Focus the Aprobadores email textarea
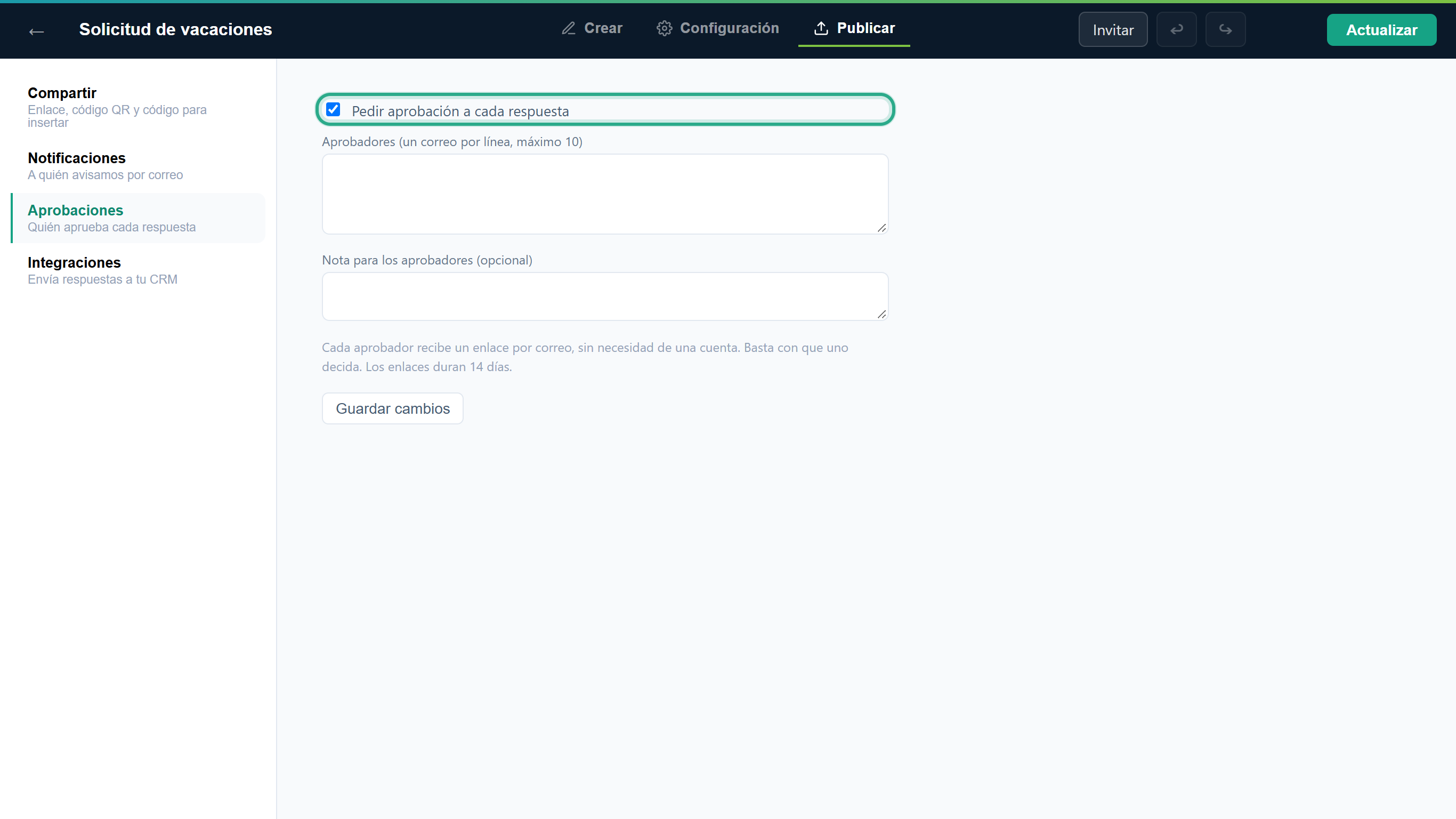The height and width of the screenshot is (819, 1456). 605,194
